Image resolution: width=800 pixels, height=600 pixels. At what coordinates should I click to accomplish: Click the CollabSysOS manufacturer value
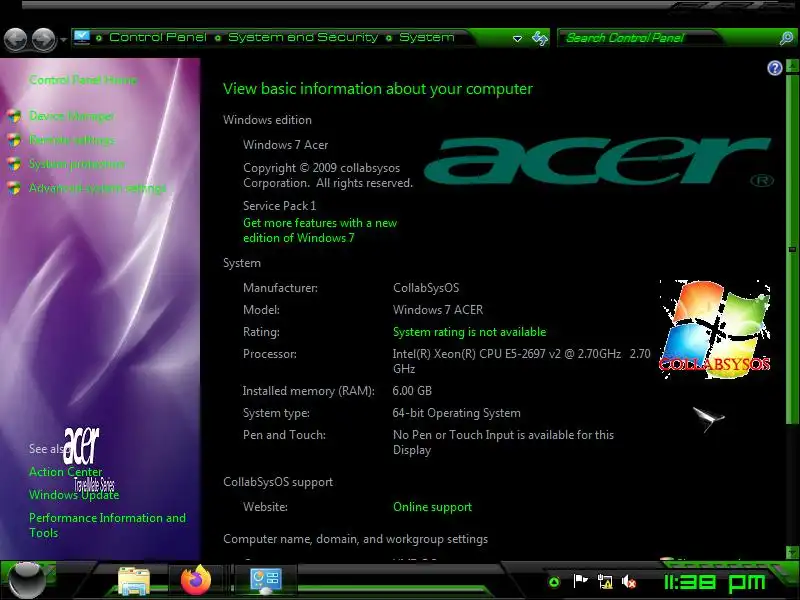[x=426, y=288]
